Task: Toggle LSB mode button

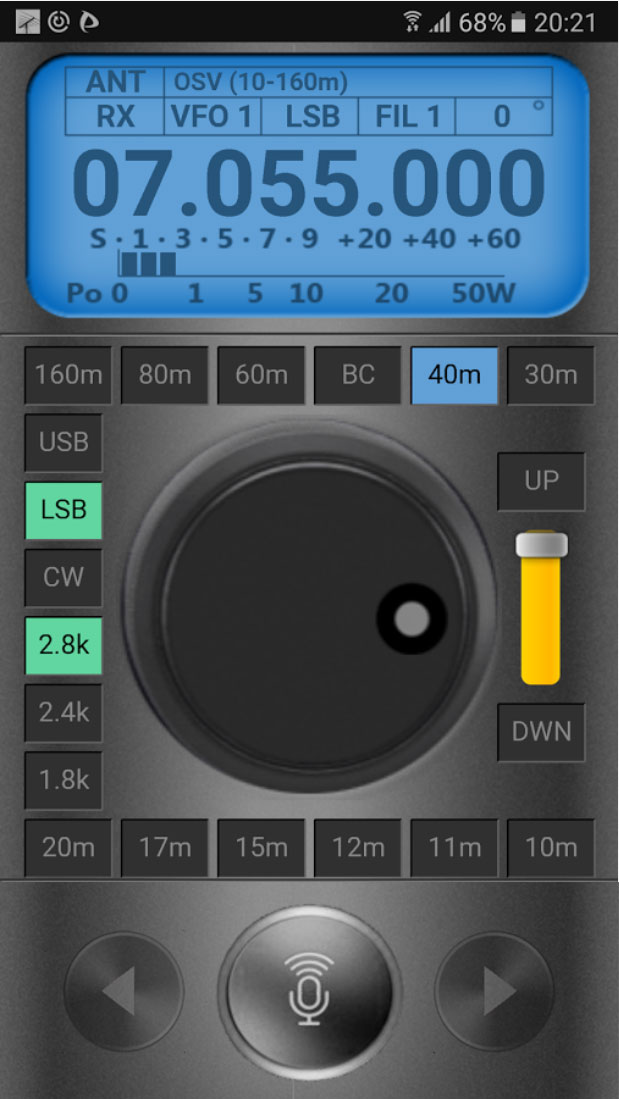Action: pyautogui.click(x=64, y=510)
